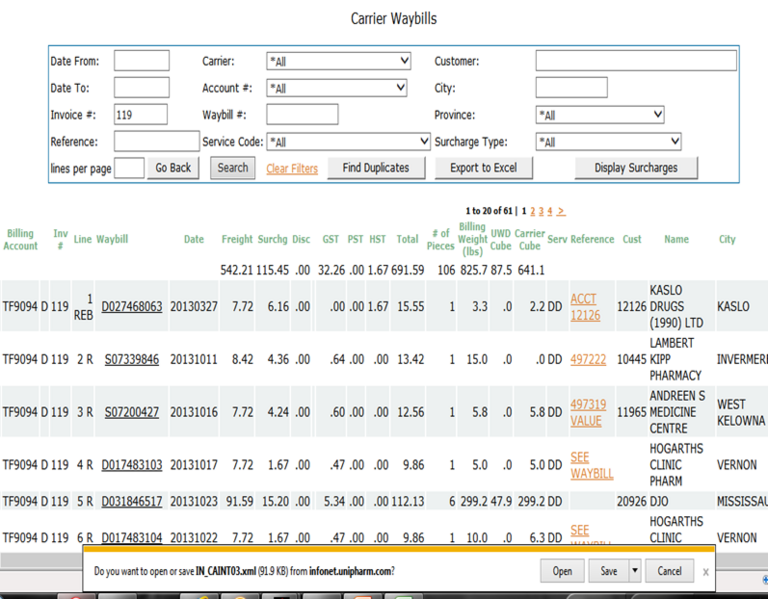
Task: Open waybill S07200427
Action: (x=132, y=412)
